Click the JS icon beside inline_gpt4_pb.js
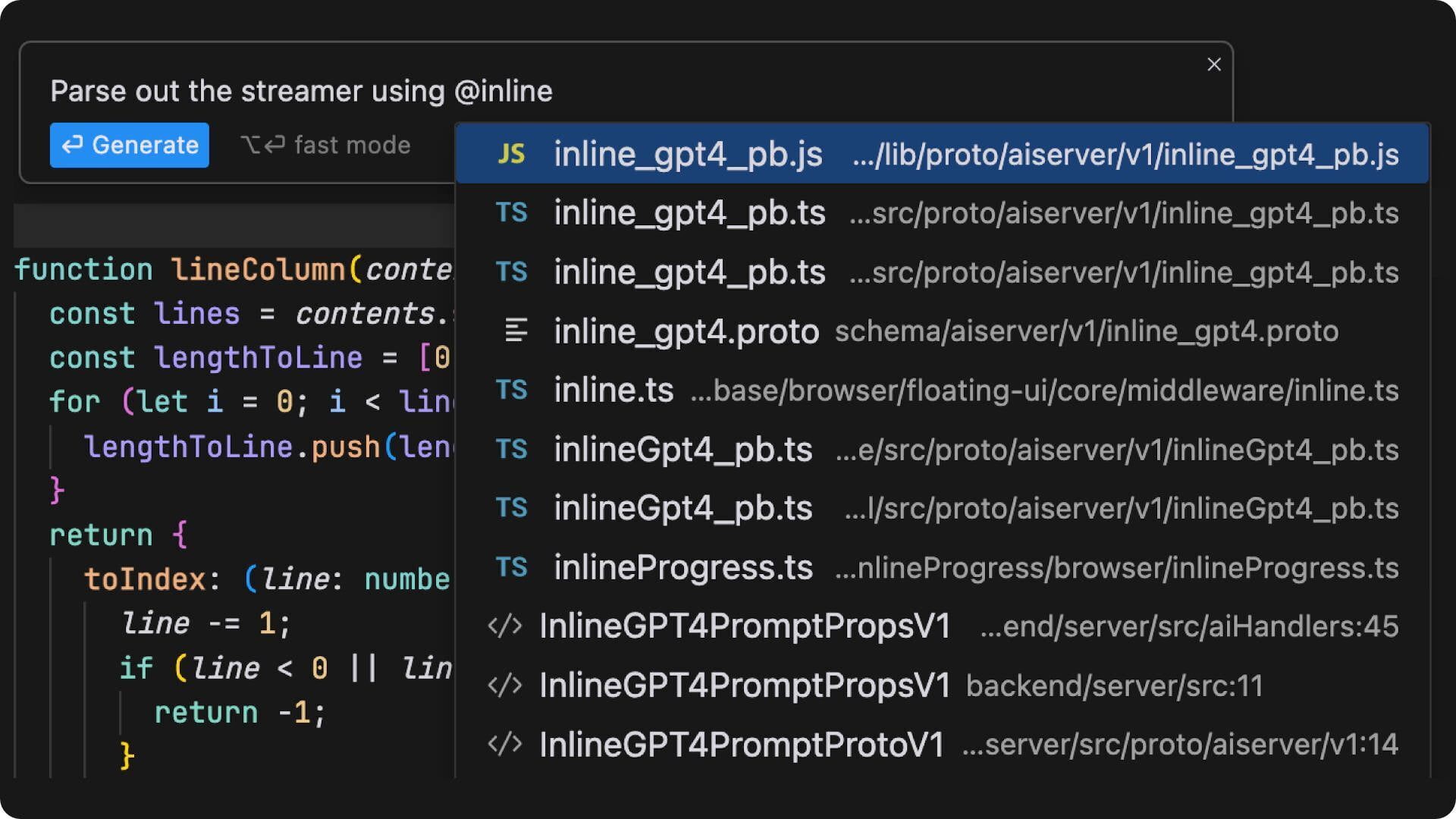 pyautogui.click(x=513, y=153)
